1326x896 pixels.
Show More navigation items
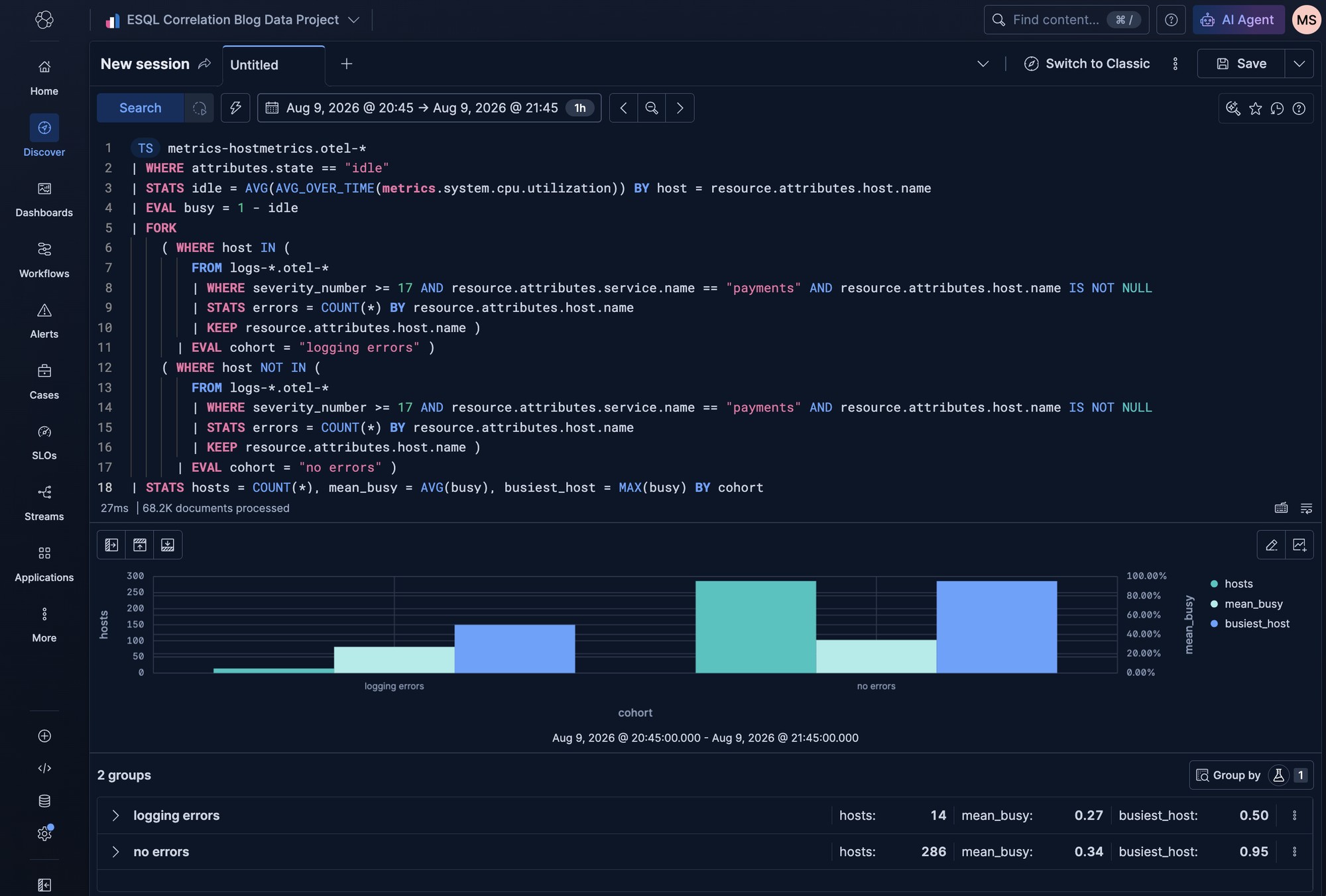click(44, 625)
